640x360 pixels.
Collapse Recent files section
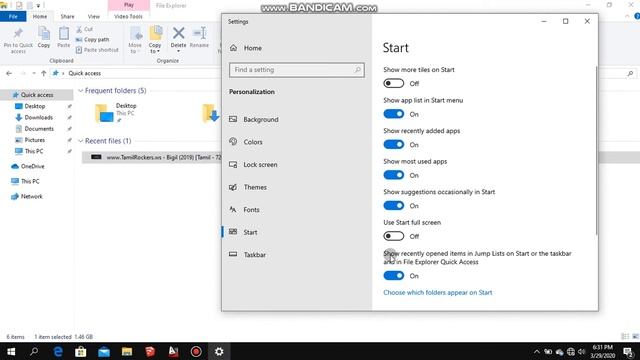click(81, 141)
